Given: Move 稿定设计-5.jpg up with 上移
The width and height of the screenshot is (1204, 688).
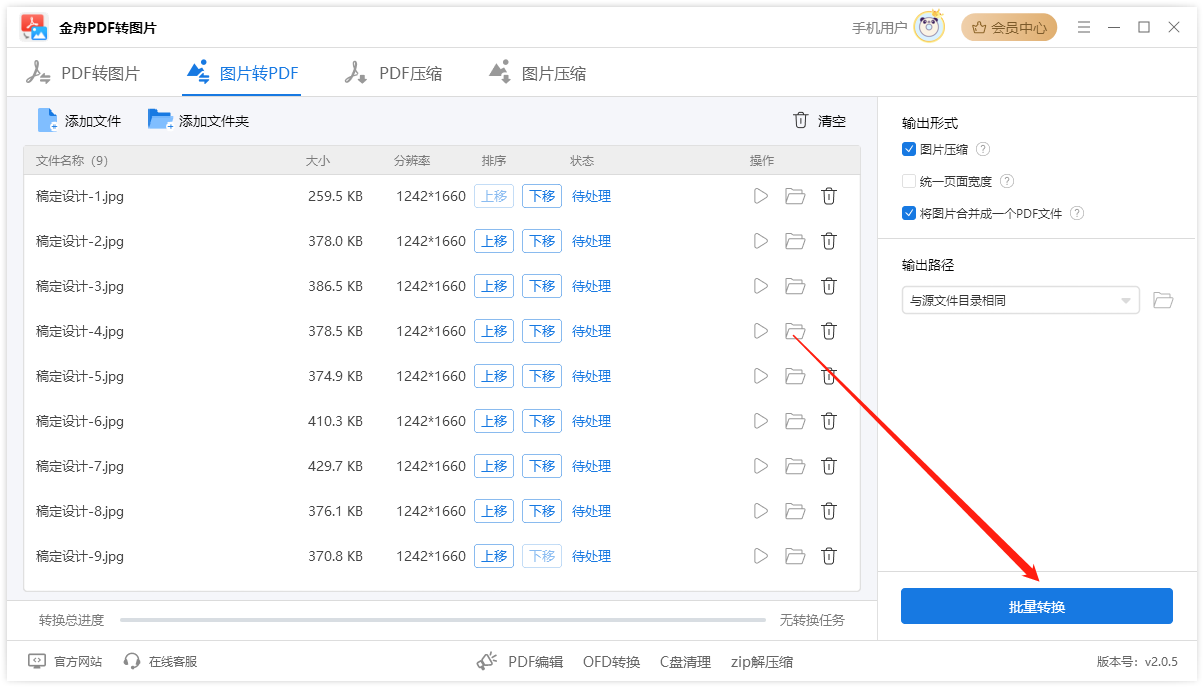Looking at the screenshot, I should (x=494, y=375).
